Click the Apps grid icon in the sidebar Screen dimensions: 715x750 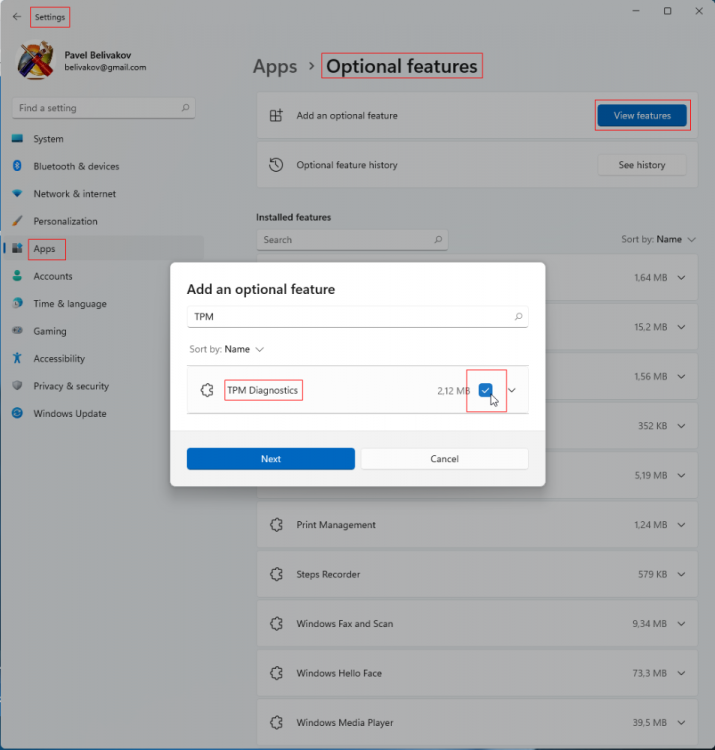coord(17,248)
